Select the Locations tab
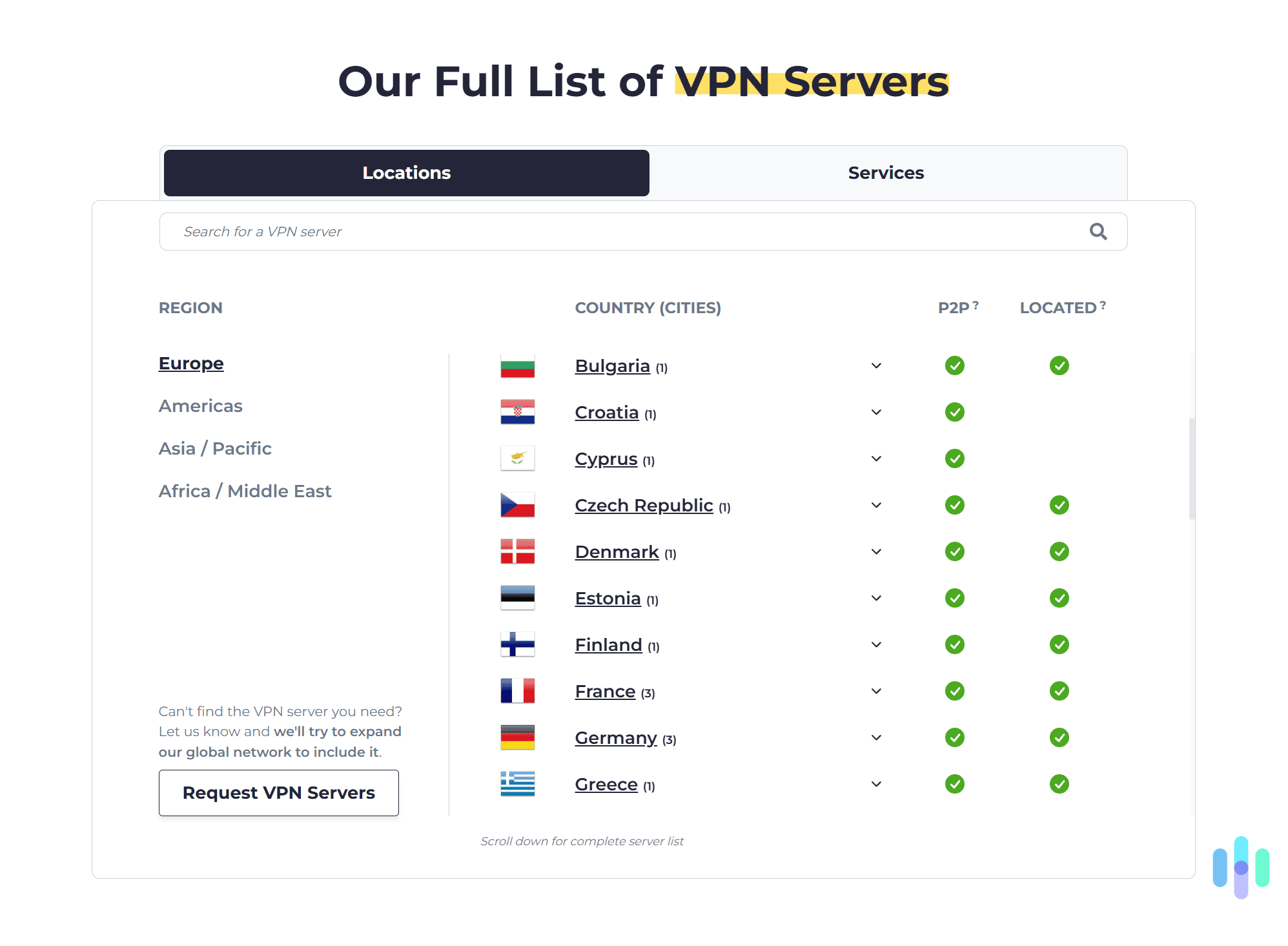 (x=406, y=172)
